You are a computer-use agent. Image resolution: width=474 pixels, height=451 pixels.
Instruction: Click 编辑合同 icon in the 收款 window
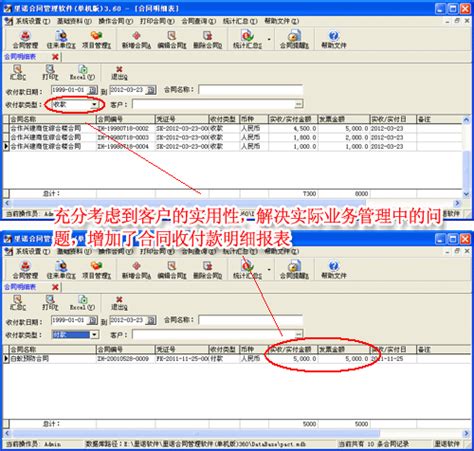point(172,39)
